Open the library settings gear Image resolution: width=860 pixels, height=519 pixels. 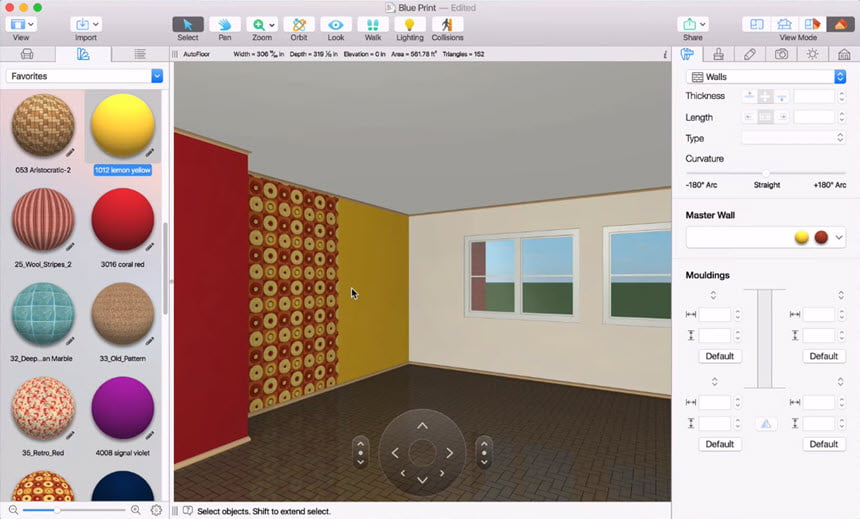coord(156,510)
